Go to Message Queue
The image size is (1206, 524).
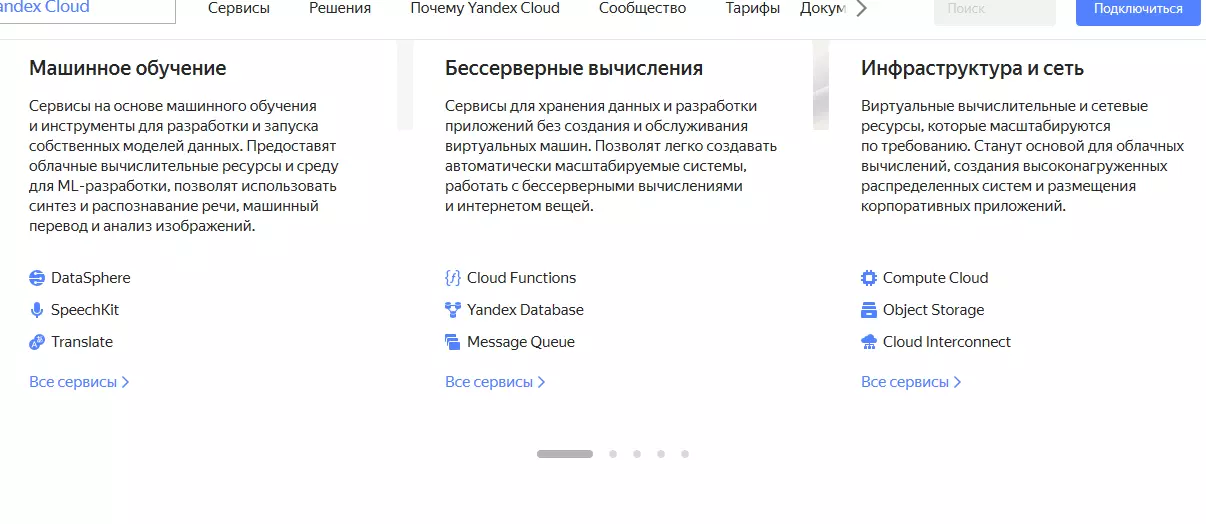coord(521,342)
